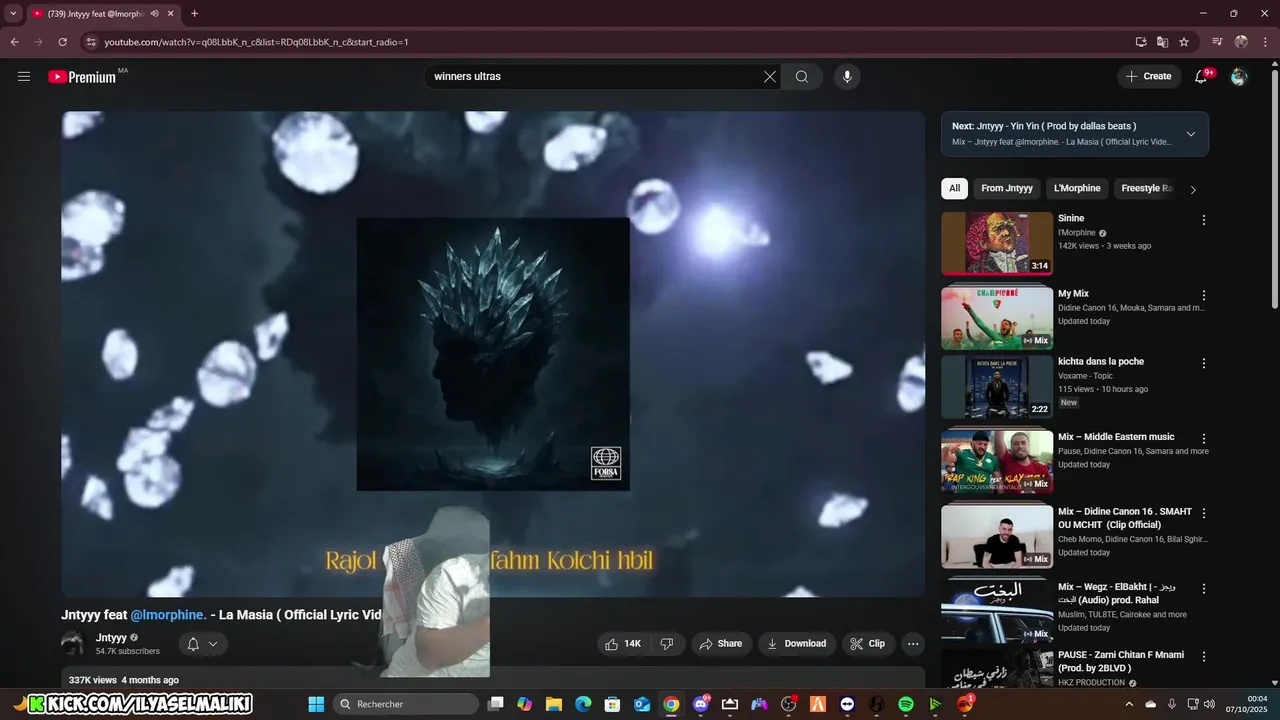Bookmark this page with the star icon

pos(1184,42)
